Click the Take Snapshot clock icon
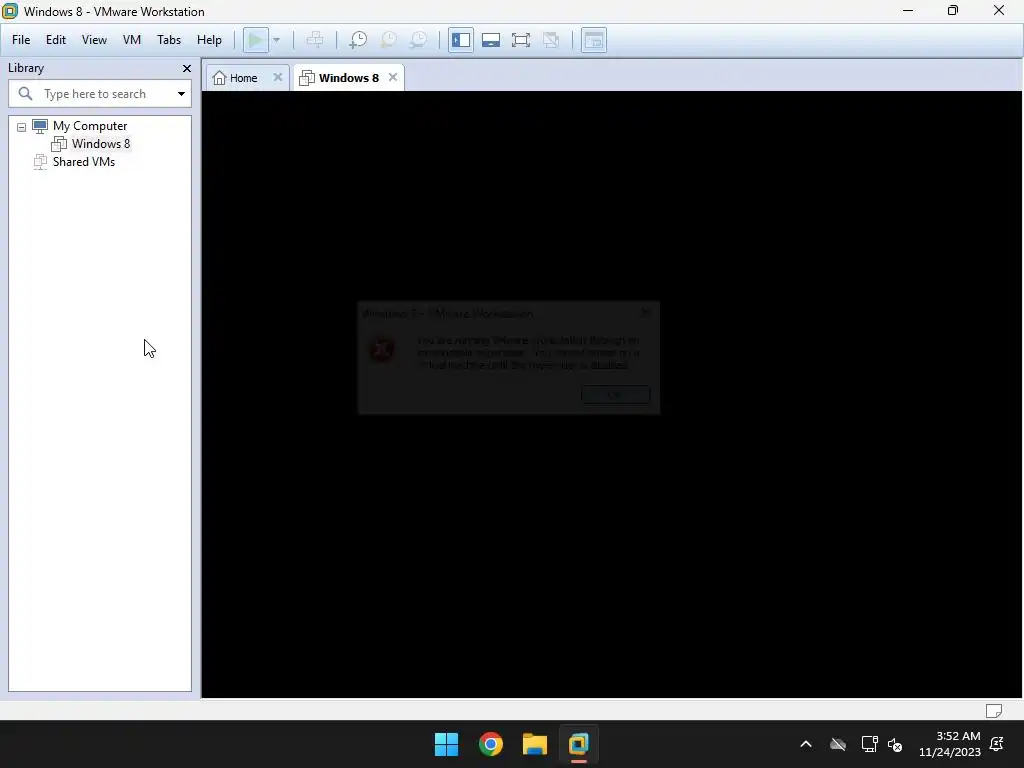The height and width of the screenshot is (768, 1024). (357, 40)
